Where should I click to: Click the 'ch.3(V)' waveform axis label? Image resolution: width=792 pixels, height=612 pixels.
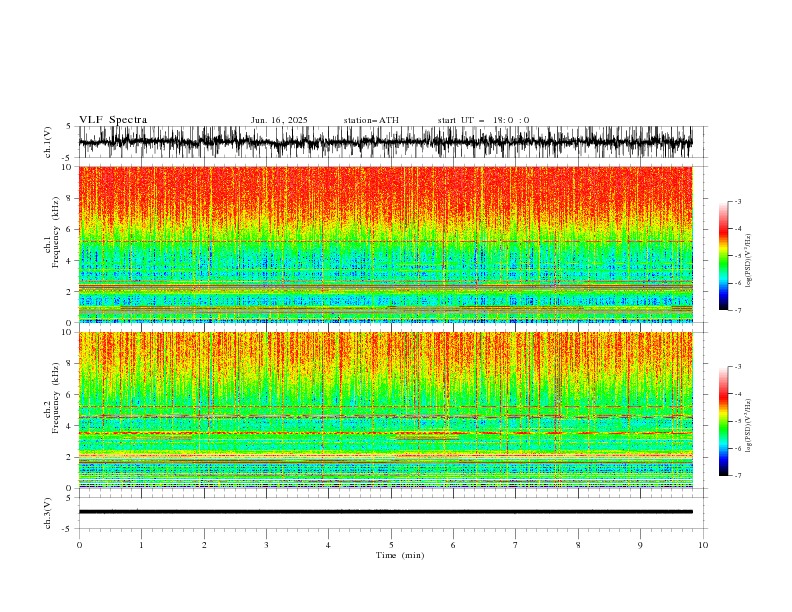click(48, 513)
